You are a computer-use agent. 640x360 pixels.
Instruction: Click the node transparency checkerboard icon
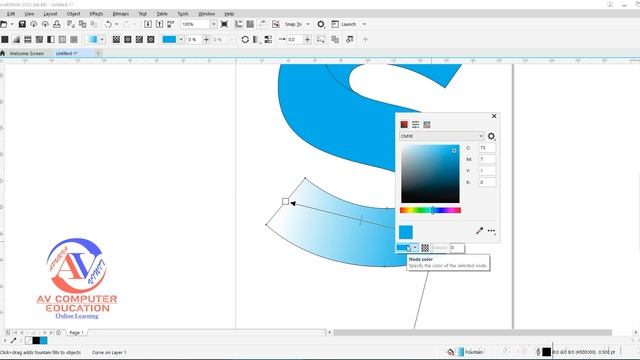(425, 248)
